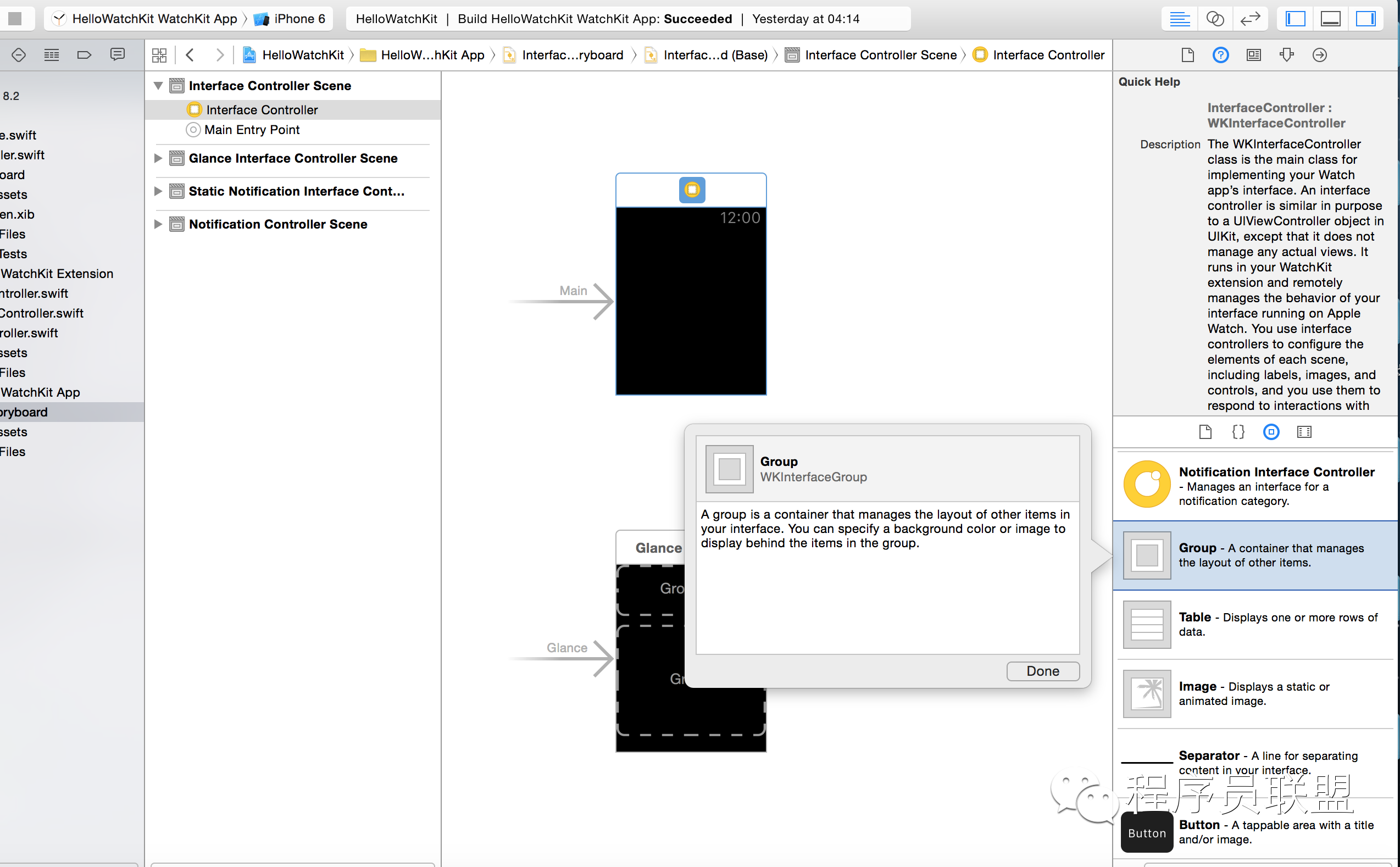Image resolution: width=1400 pixels, height=867 pixels.
Task: Show the Object library
Action: pyautogui.click(x=1271, y=432)
